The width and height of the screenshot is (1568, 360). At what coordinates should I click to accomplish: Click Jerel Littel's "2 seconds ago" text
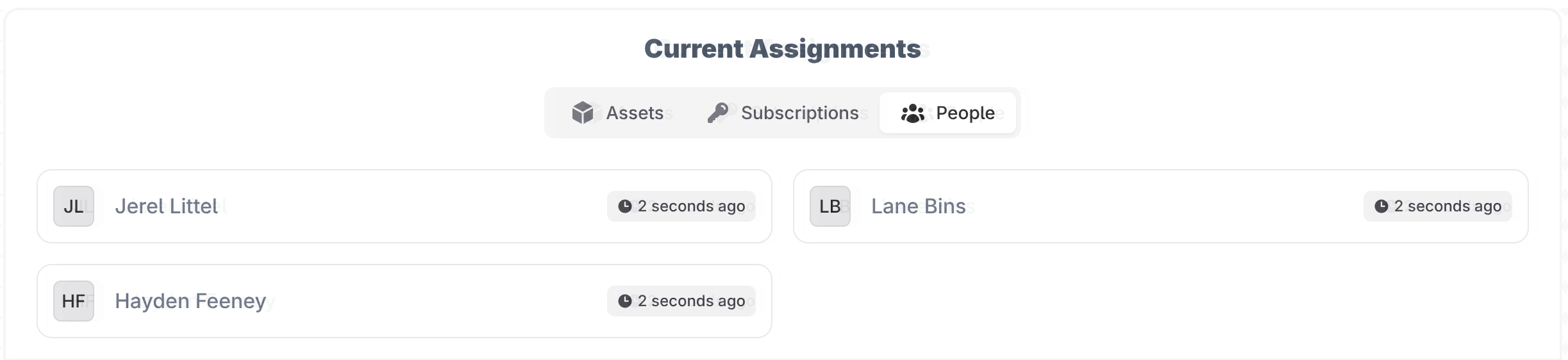click(x=691, y=206)
